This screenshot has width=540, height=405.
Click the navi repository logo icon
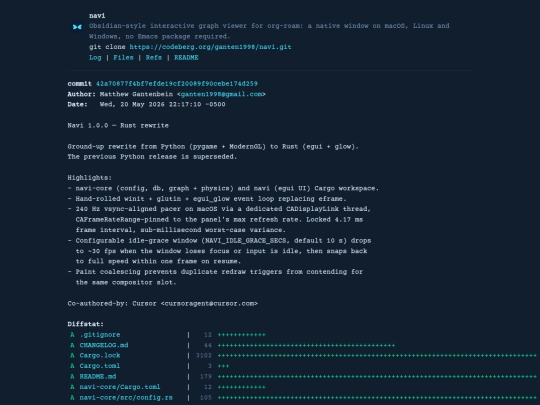77,27
